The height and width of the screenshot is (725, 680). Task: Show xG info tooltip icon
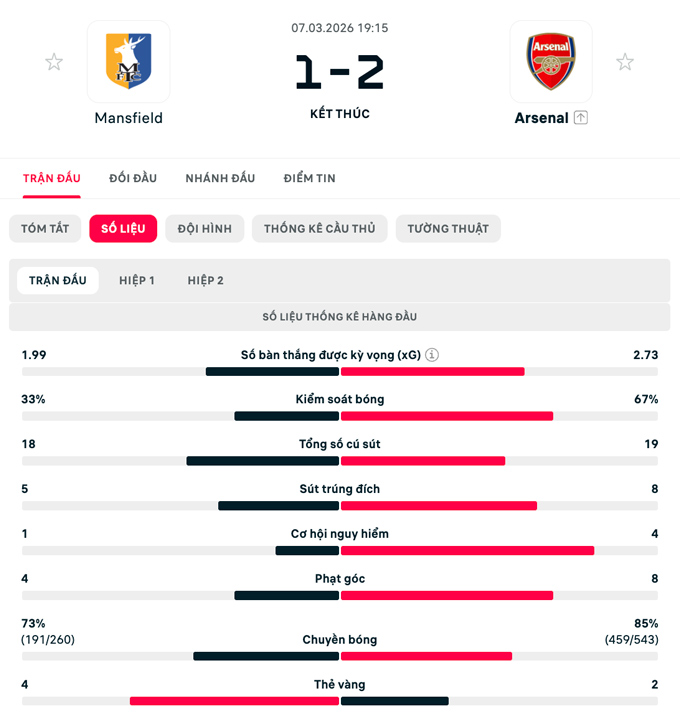[x=432, y=355]
